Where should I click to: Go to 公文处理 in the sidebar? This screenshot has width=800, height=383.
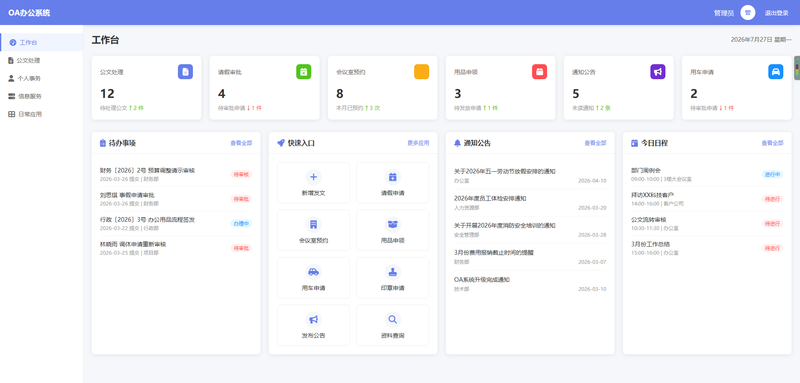[x=41, y=60]
